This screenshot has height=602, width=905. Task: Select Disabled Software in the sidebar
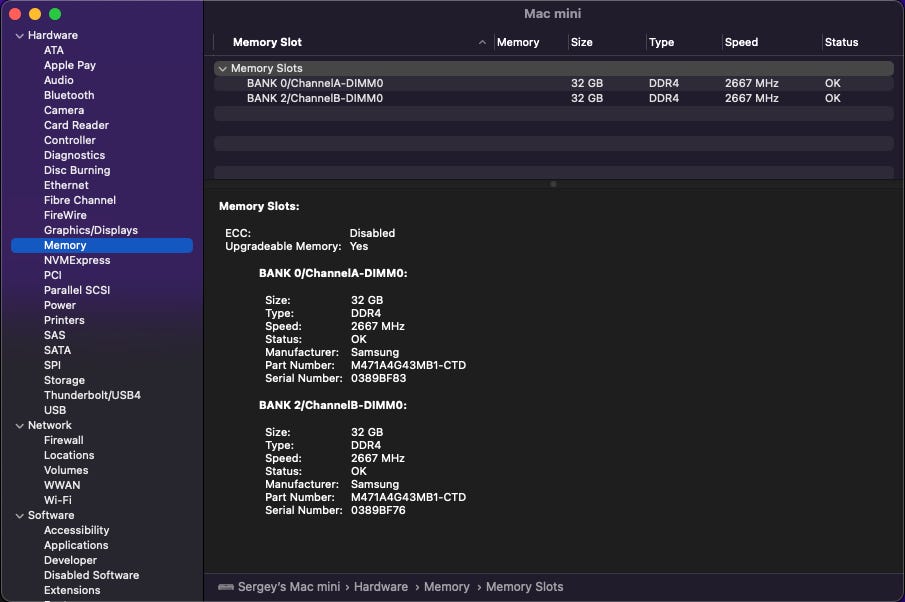click(92, 575)
